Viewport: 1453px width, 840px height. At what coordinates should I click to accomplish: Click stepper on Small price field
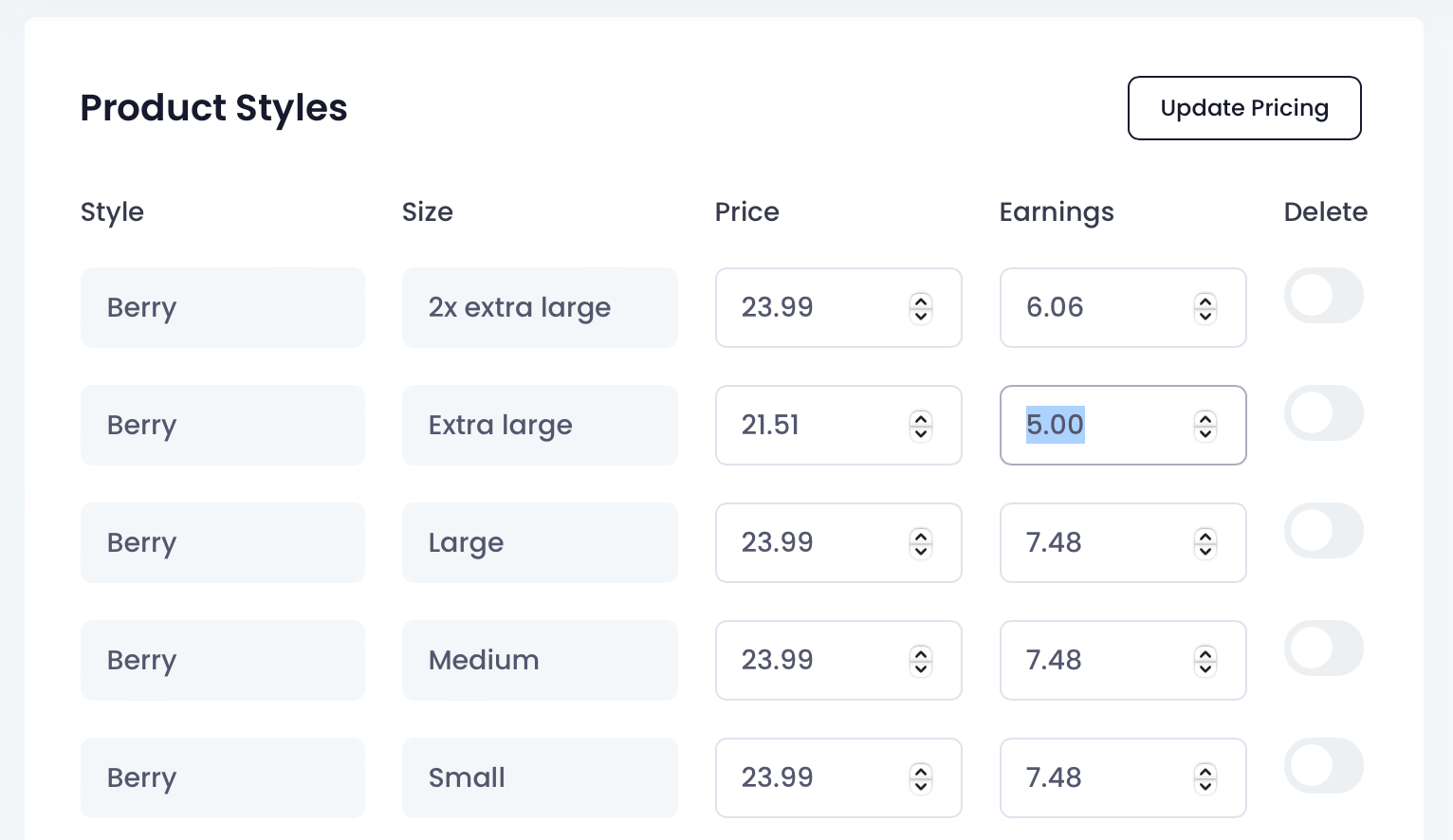[921, 778]
